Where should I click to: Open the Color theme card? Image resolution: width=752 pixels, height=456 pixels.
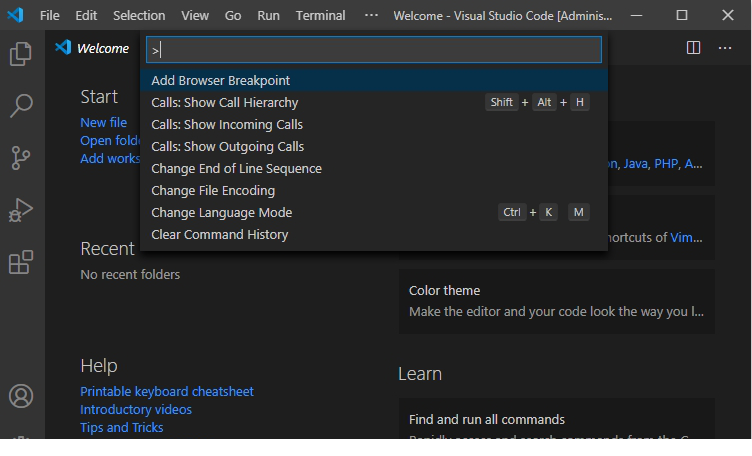[x=557, y=302]
